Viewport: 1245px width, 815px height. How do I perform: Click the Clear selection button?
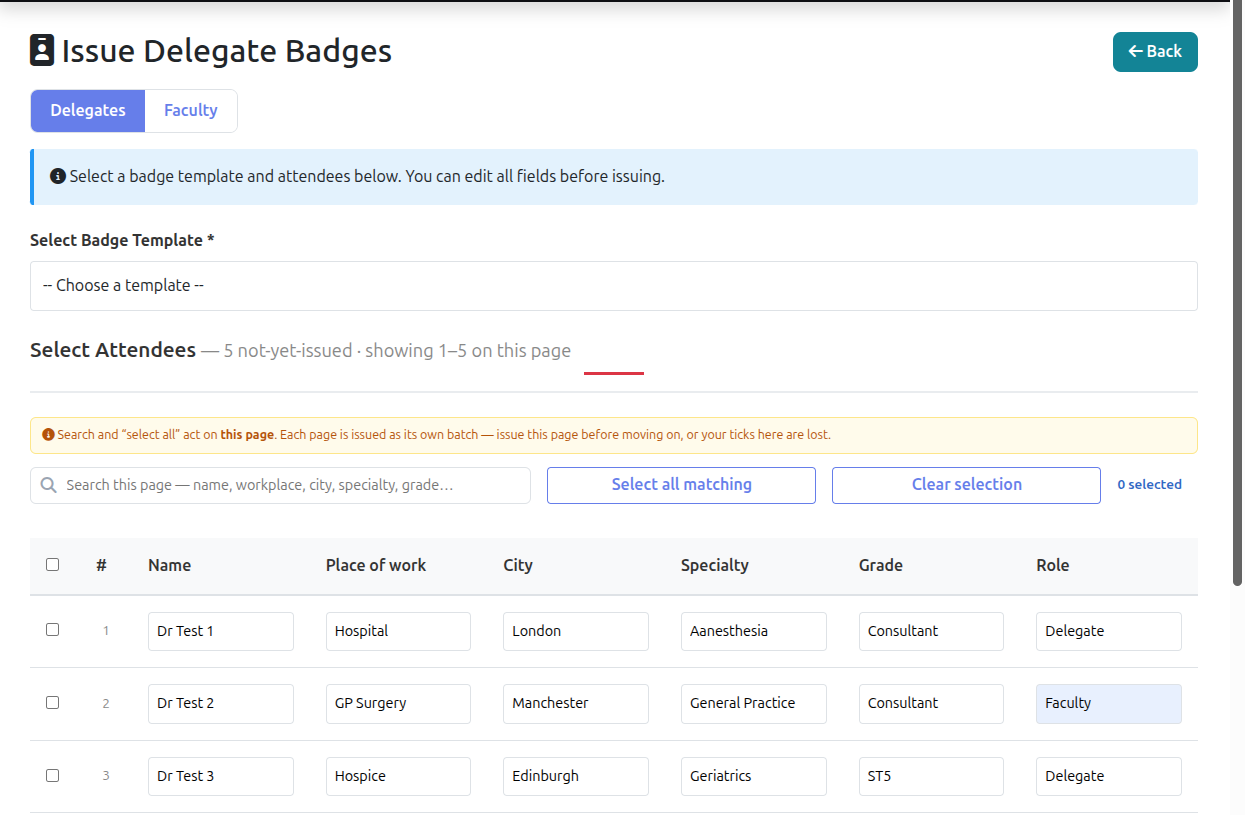point(966,485)
